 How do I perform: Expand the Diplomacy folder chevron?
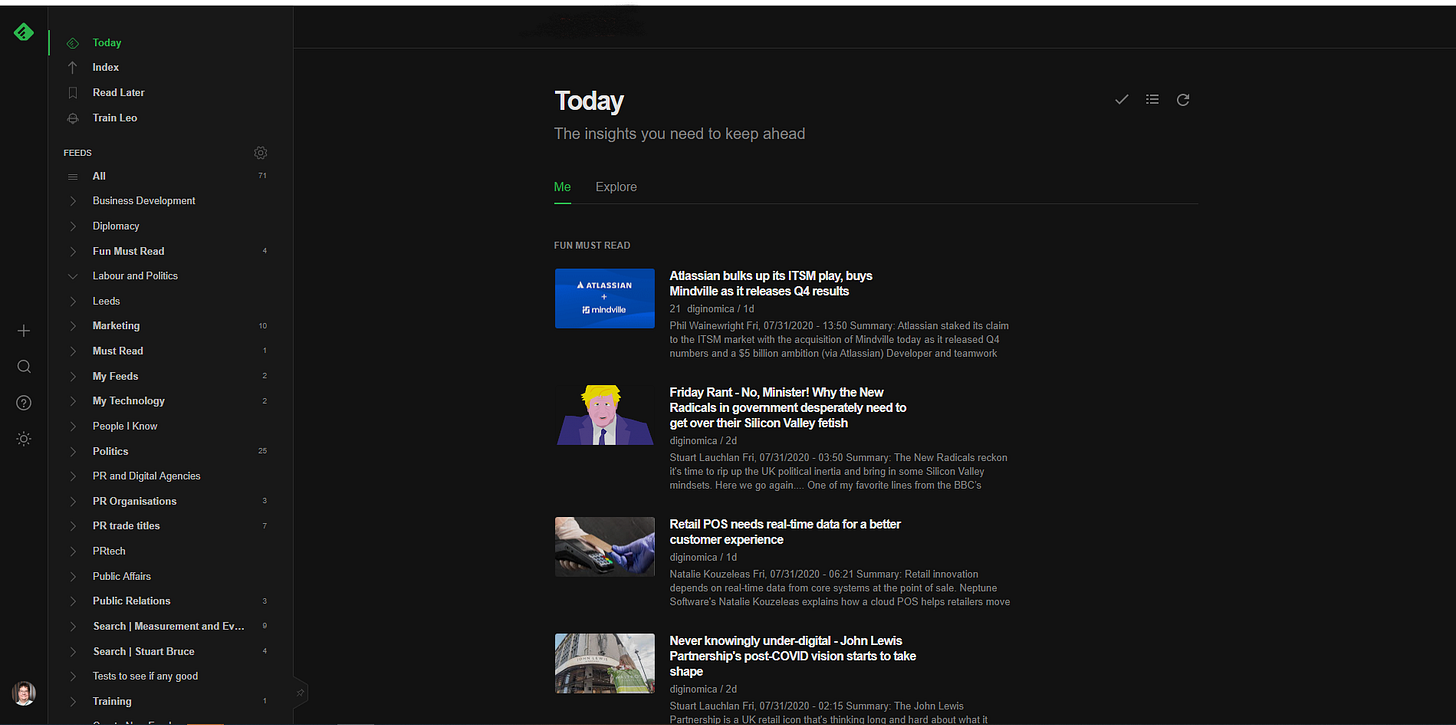[x=72, y=226]
